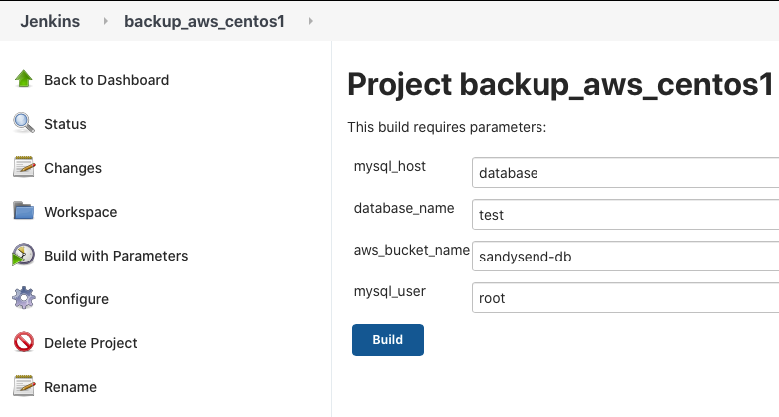Click the Build with Parameters clock icon
This screenshot has height=417, width=779.
(x=23, y=255)
